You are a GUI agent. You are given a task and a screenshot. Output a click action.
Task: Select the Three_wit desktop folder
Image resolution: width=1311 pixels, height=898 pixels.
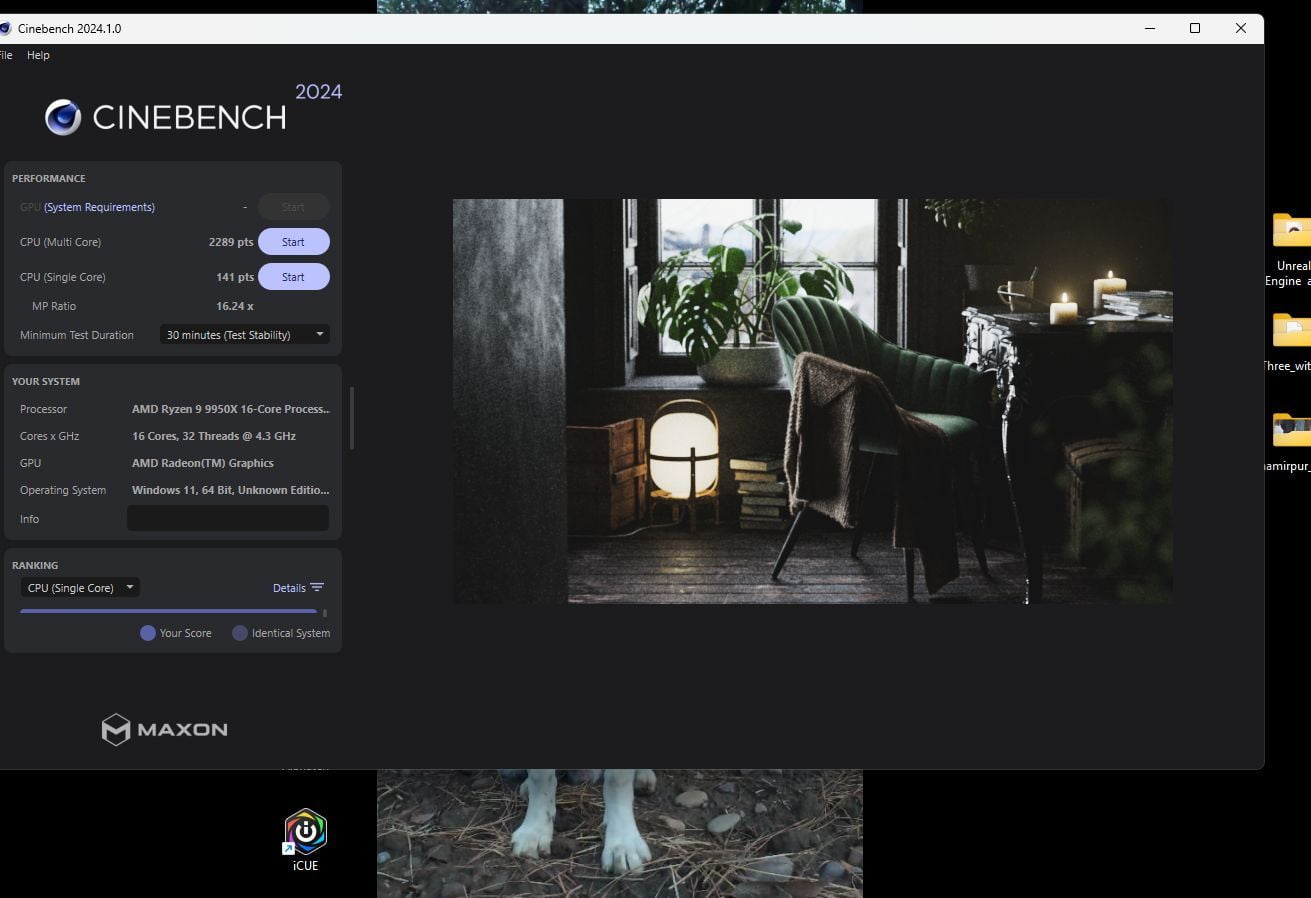click(x=1291, y=342)
